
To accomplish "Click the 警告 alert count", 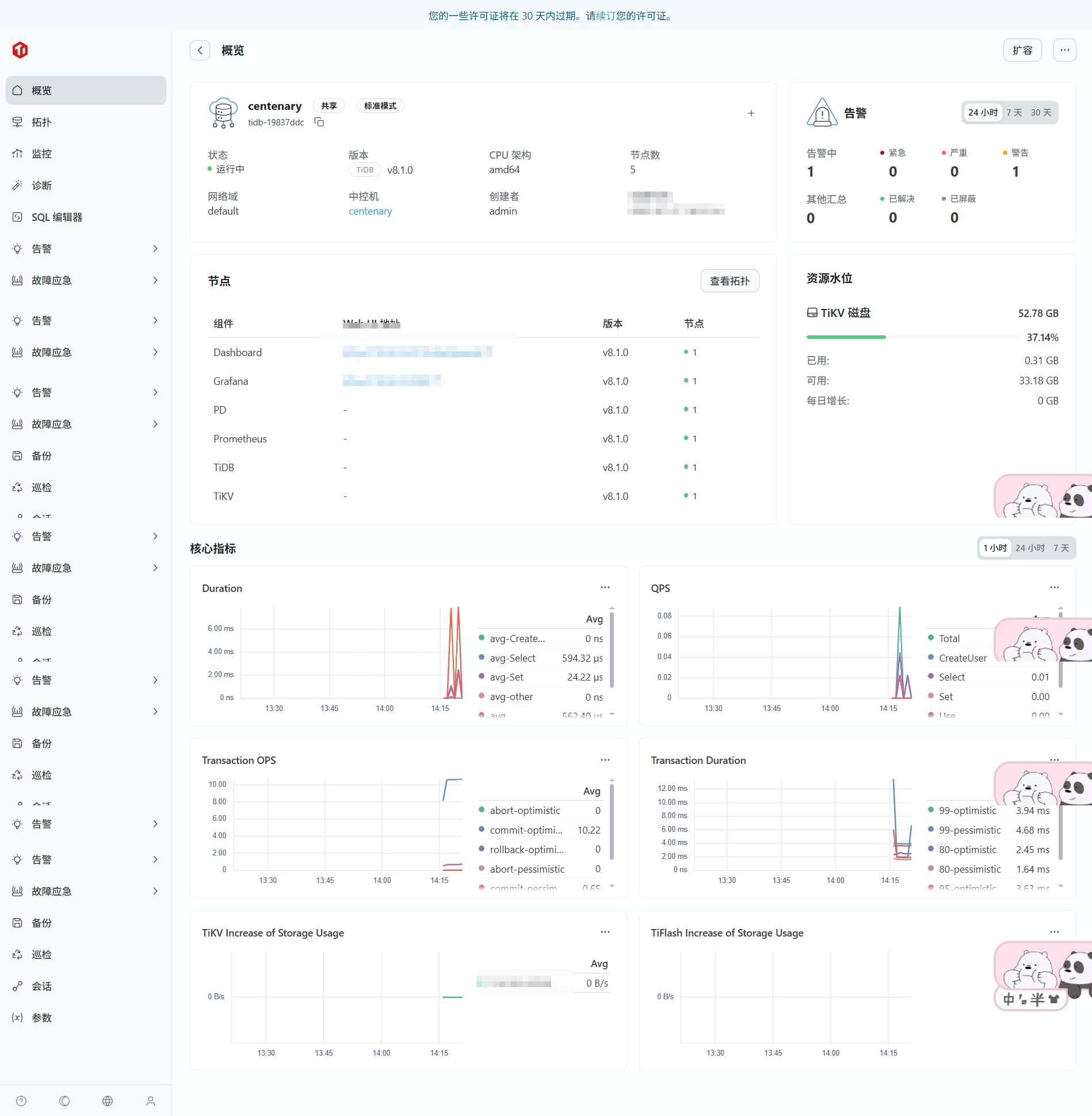I will coord(1015,171).
